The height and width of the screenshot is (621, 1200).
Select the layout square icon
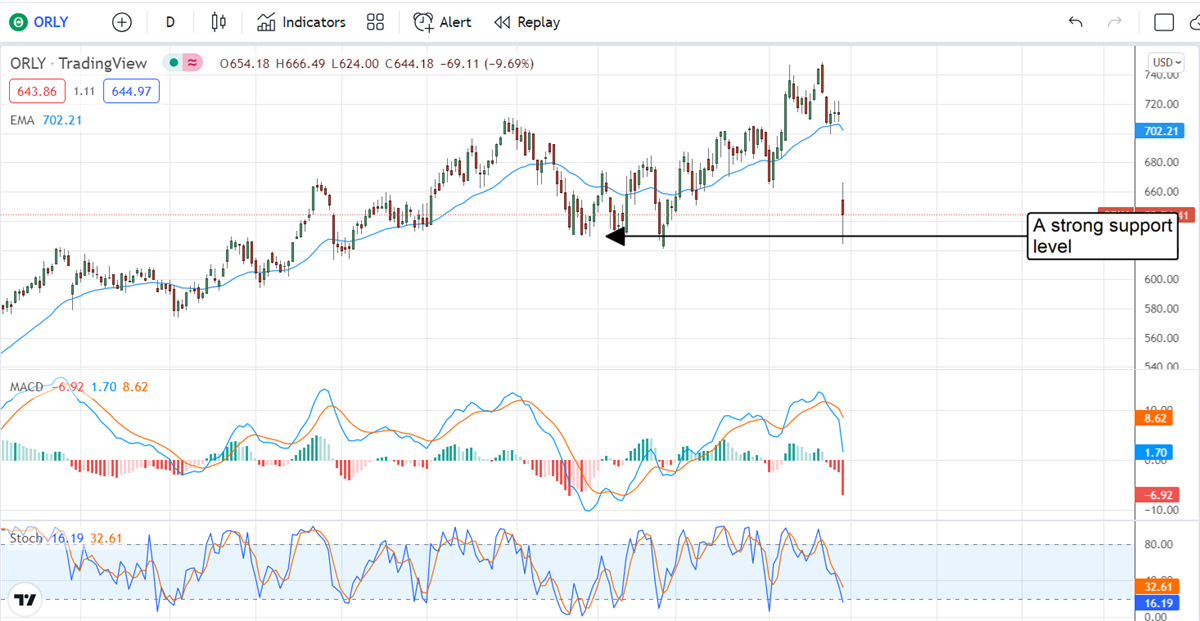1164,22
